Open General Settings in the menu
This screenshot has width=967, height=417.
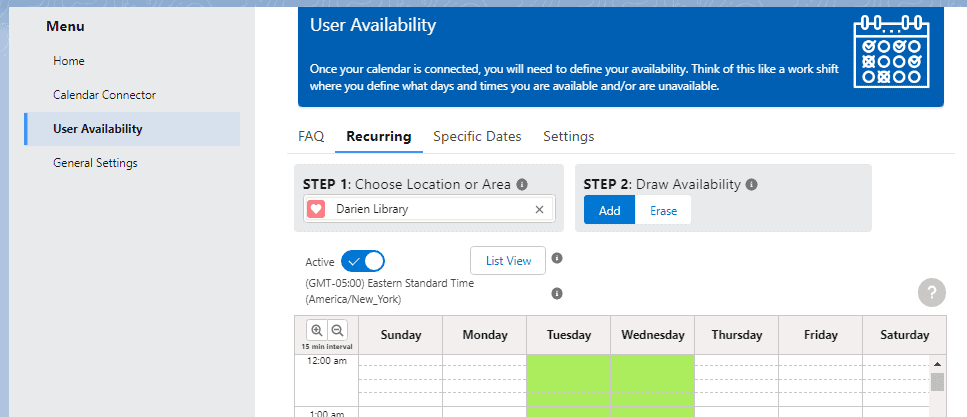click(95, 163)
